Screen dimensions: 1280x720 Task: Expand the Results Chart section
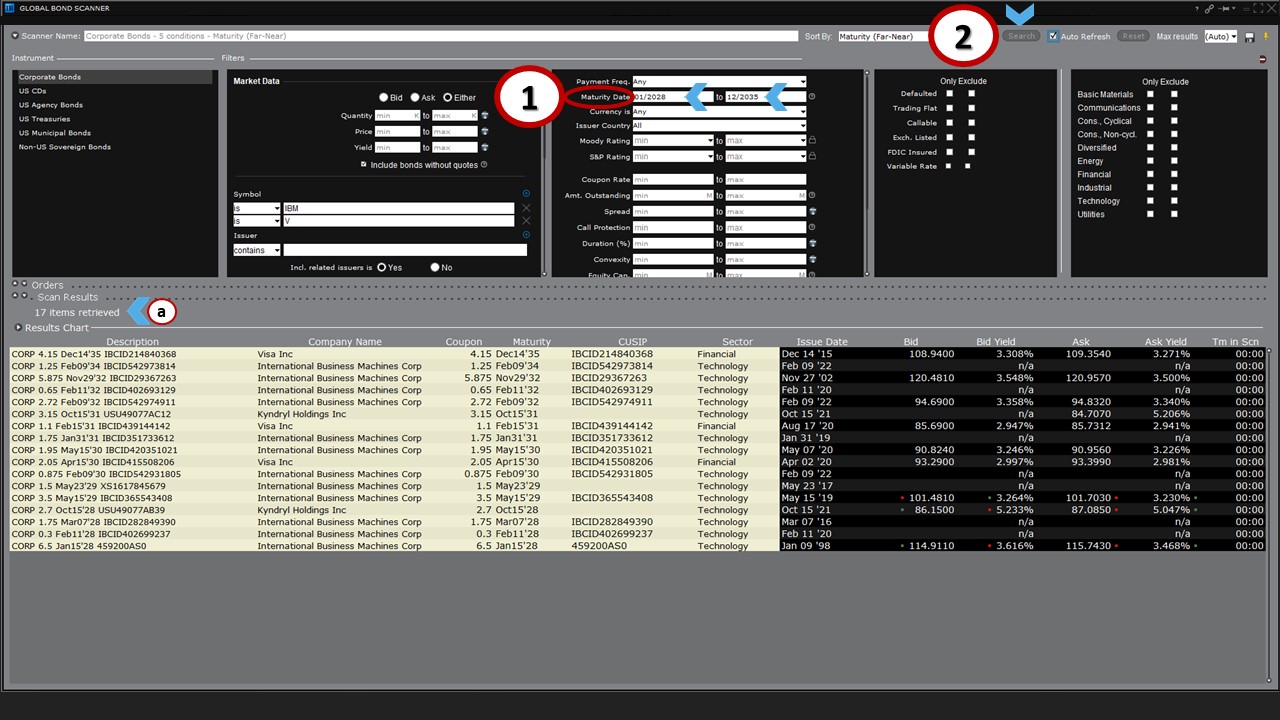(x=18, y=328)
